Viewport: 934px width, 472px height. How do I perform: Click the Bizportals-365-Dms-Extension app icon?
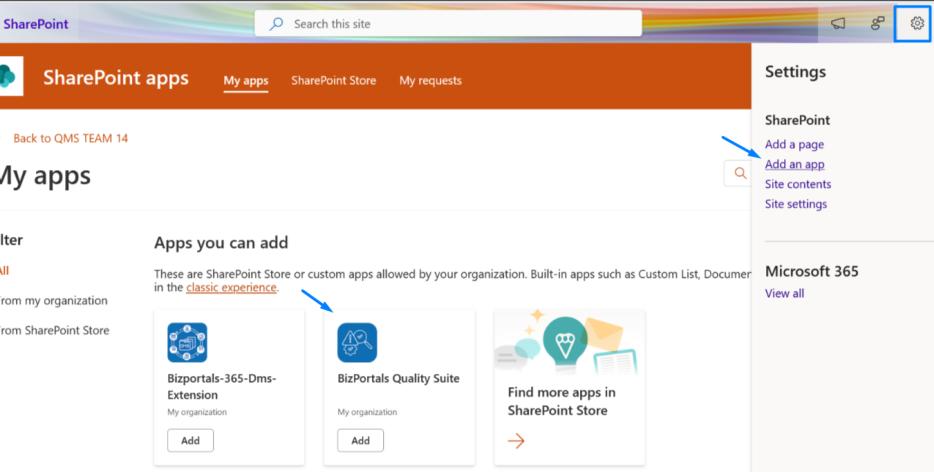187,342
